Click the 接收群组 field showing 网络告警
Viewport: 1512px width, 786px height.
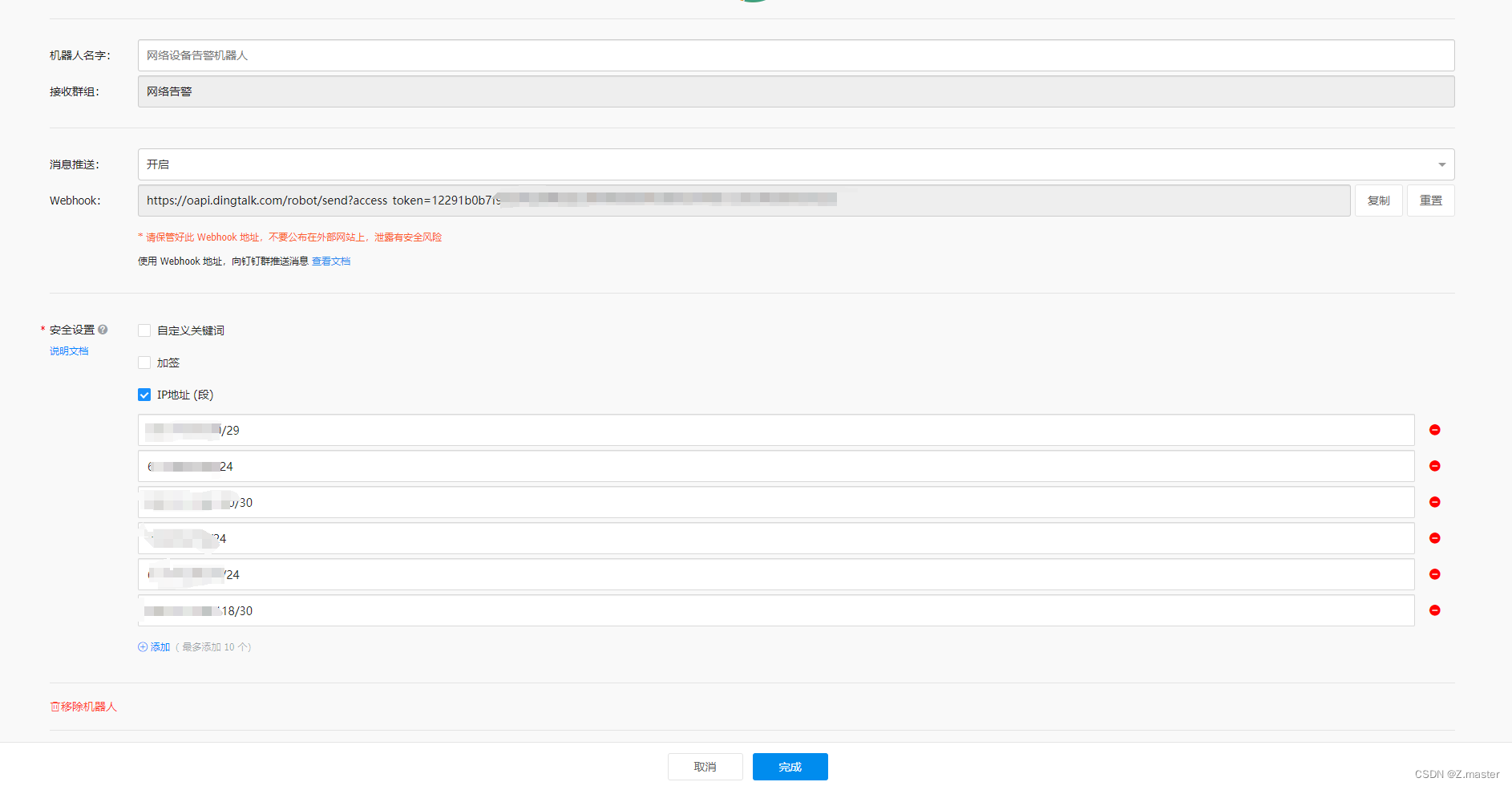tap(796, 91)
